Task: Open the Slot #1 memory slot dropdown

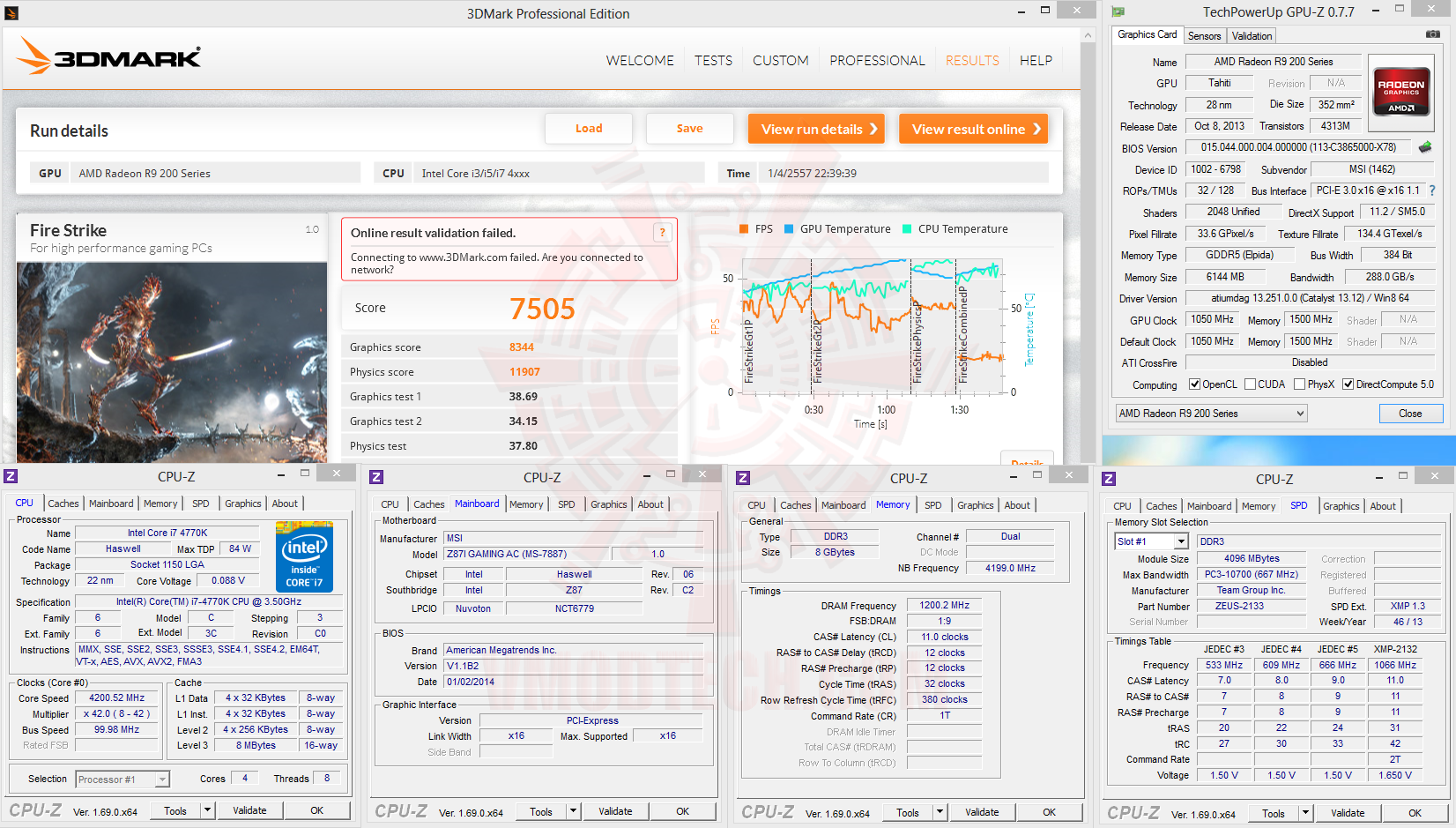Action: pyautogui.click(x=1151, y=541)
